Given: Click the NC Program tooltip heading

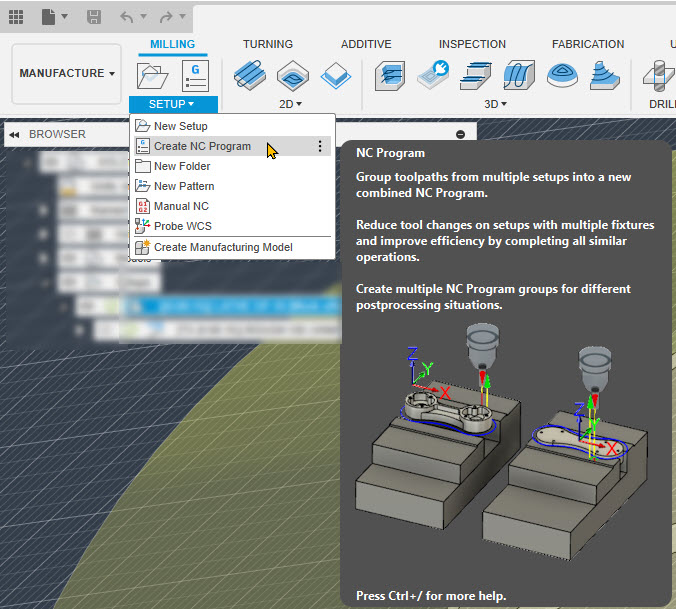Looking at the screenshot, I should click(x=390, y=153).
